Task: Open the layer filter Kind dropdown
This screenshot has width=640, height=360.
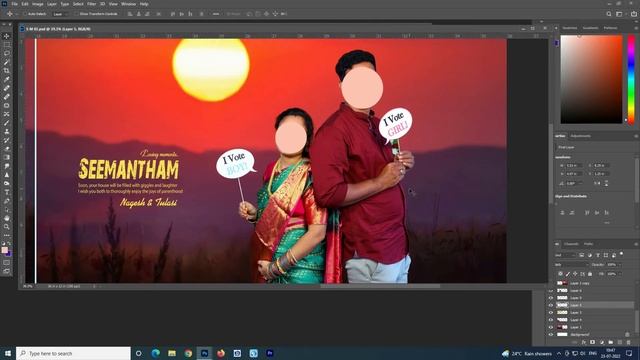Action: pyautogui.click(x=565, y=255)
